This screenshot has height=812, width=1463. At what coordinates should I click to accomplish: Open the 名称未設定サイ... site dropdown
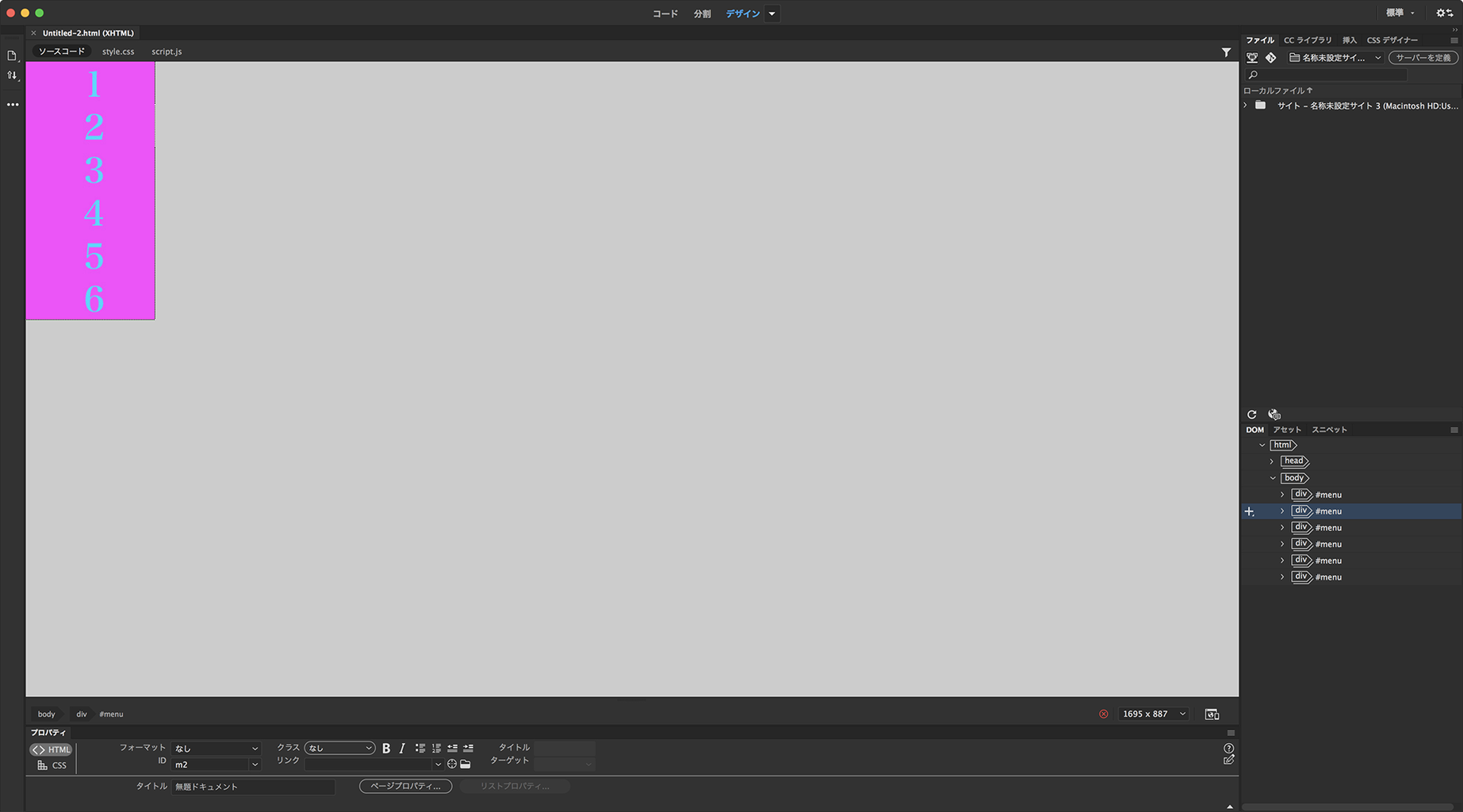(1335, 58)
